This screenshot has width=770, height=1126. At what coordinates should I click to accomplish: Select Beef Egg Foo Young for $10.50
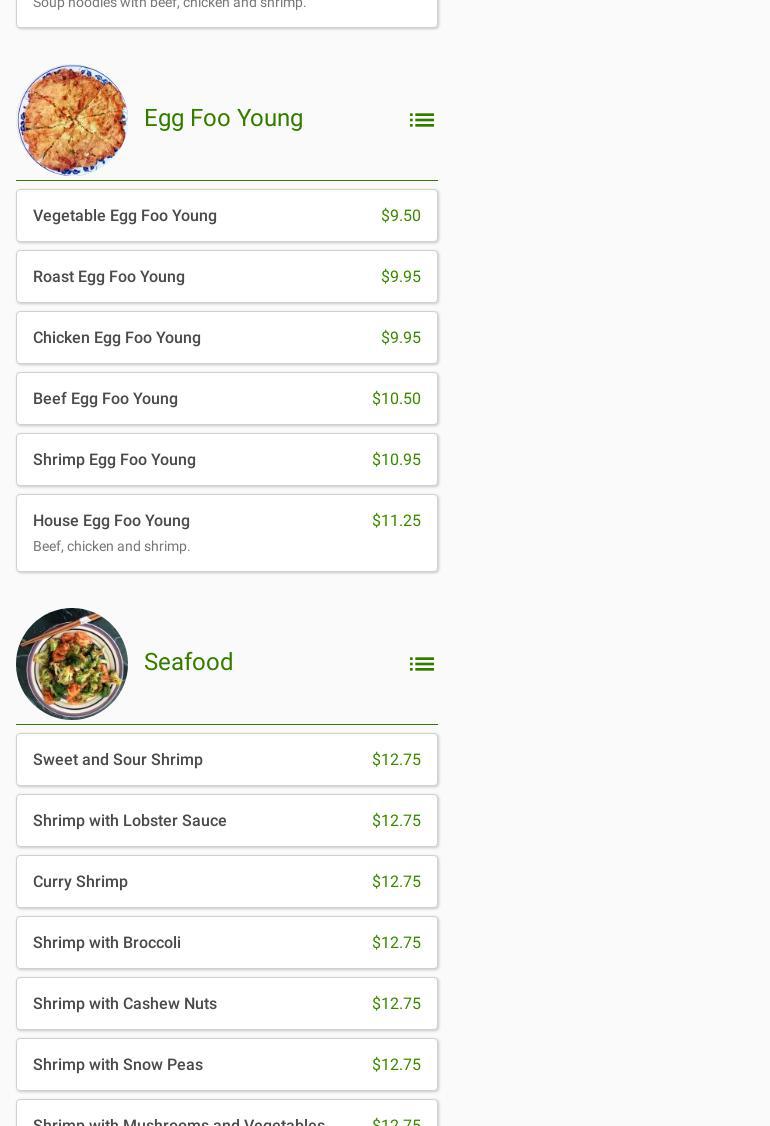point(226,399)
